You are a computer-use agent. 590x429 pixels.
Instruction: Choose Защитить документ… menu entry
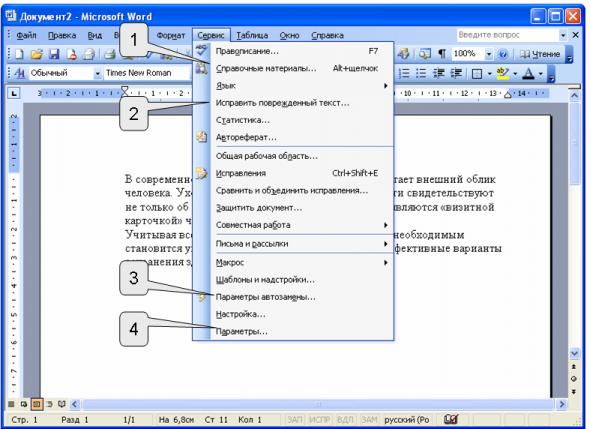[x=293, y=208]
